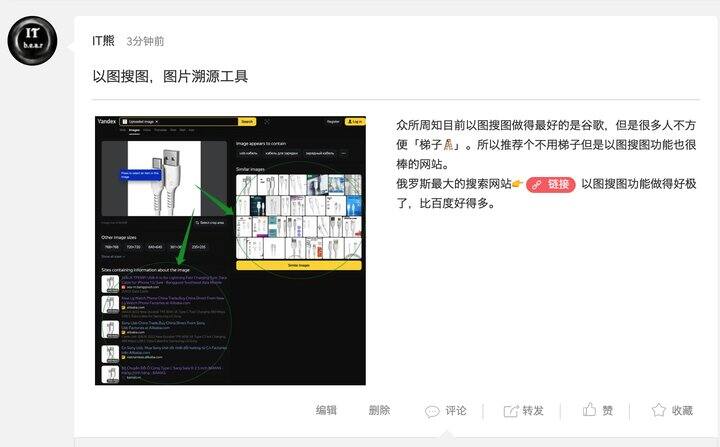Click 编辑 to edit the post
720x447 pixels.
tap(326, 410)
